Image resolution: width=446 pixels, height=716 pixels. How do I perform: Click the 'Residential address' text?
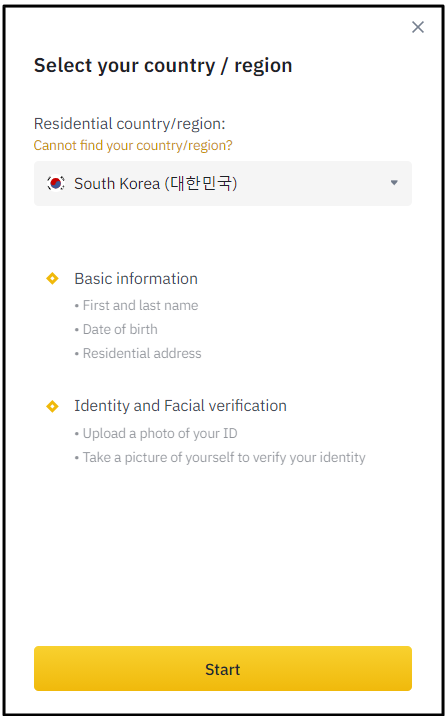(142, 353)
